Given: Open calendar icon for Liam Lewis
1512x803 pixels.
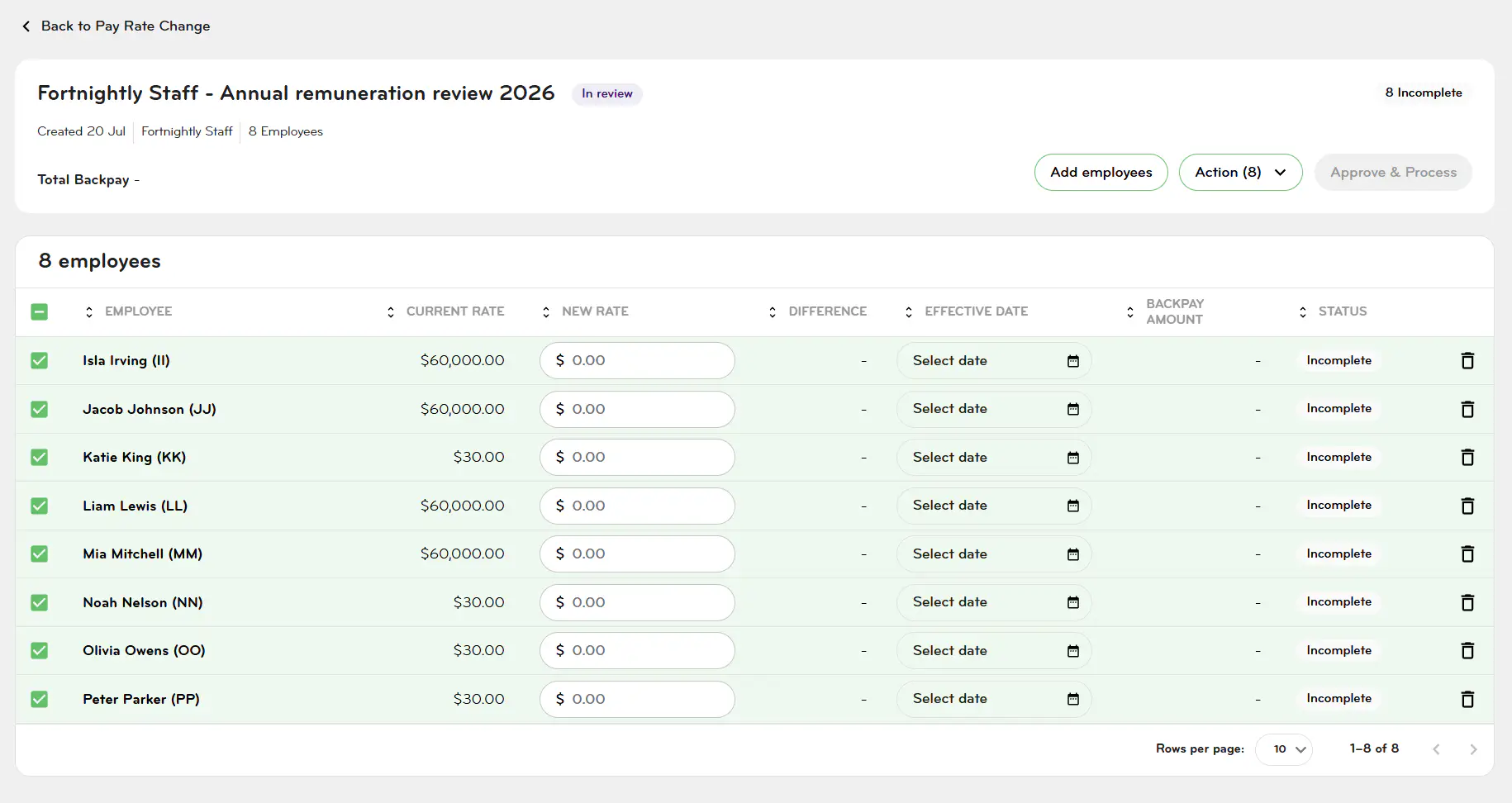Looking at the screenshot, I should click(1072, 506).
